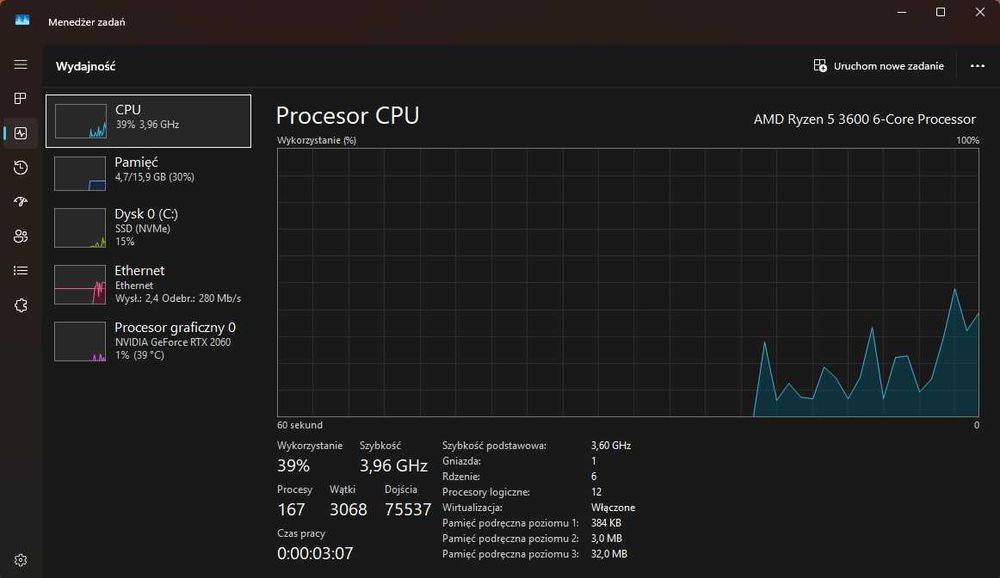Open the Startup apps page icon
This screenshot has height=578, width=1000.
click(20, 202)
